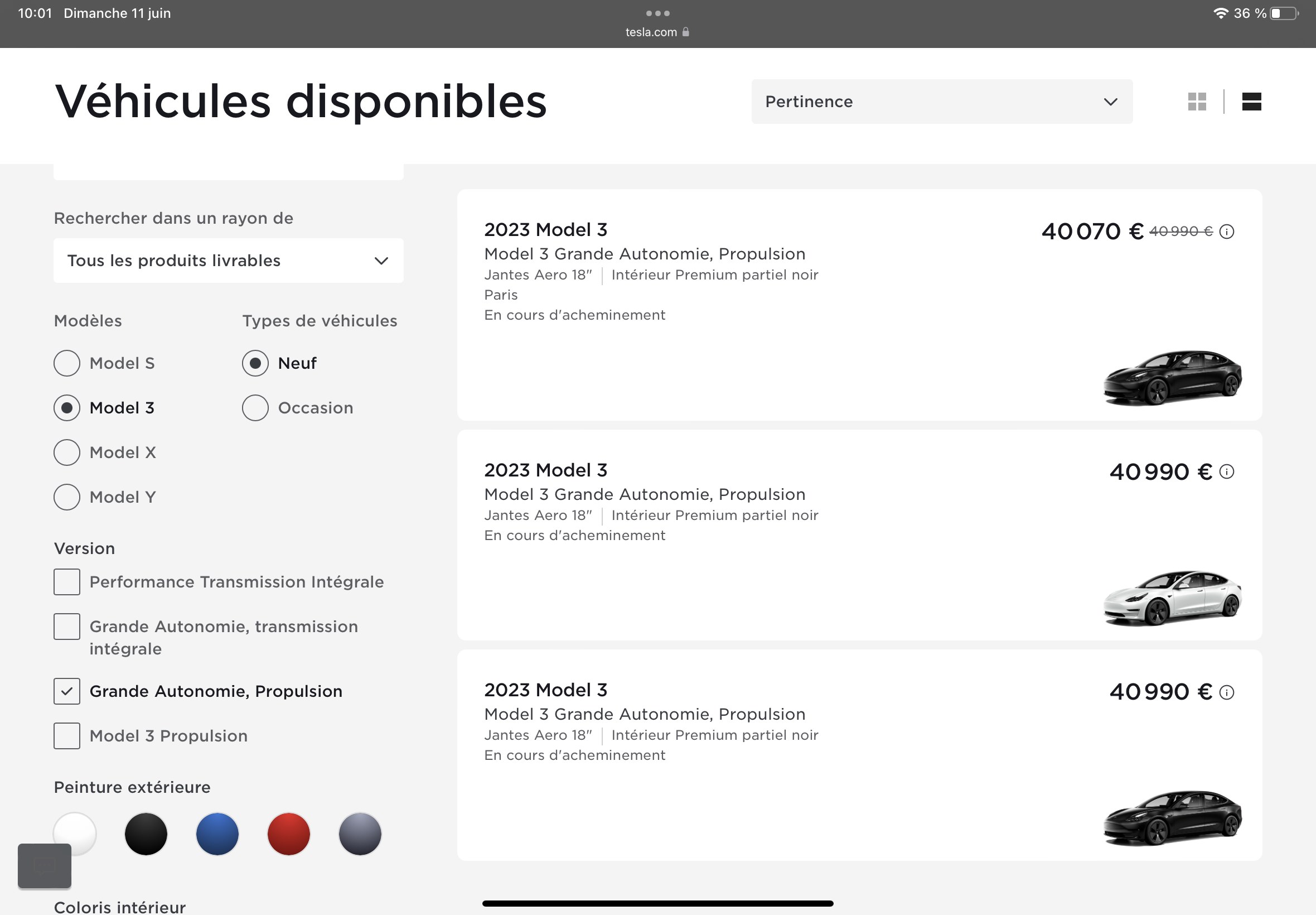
Task: Tap the battery status icon
Action: pos(1284,13)
